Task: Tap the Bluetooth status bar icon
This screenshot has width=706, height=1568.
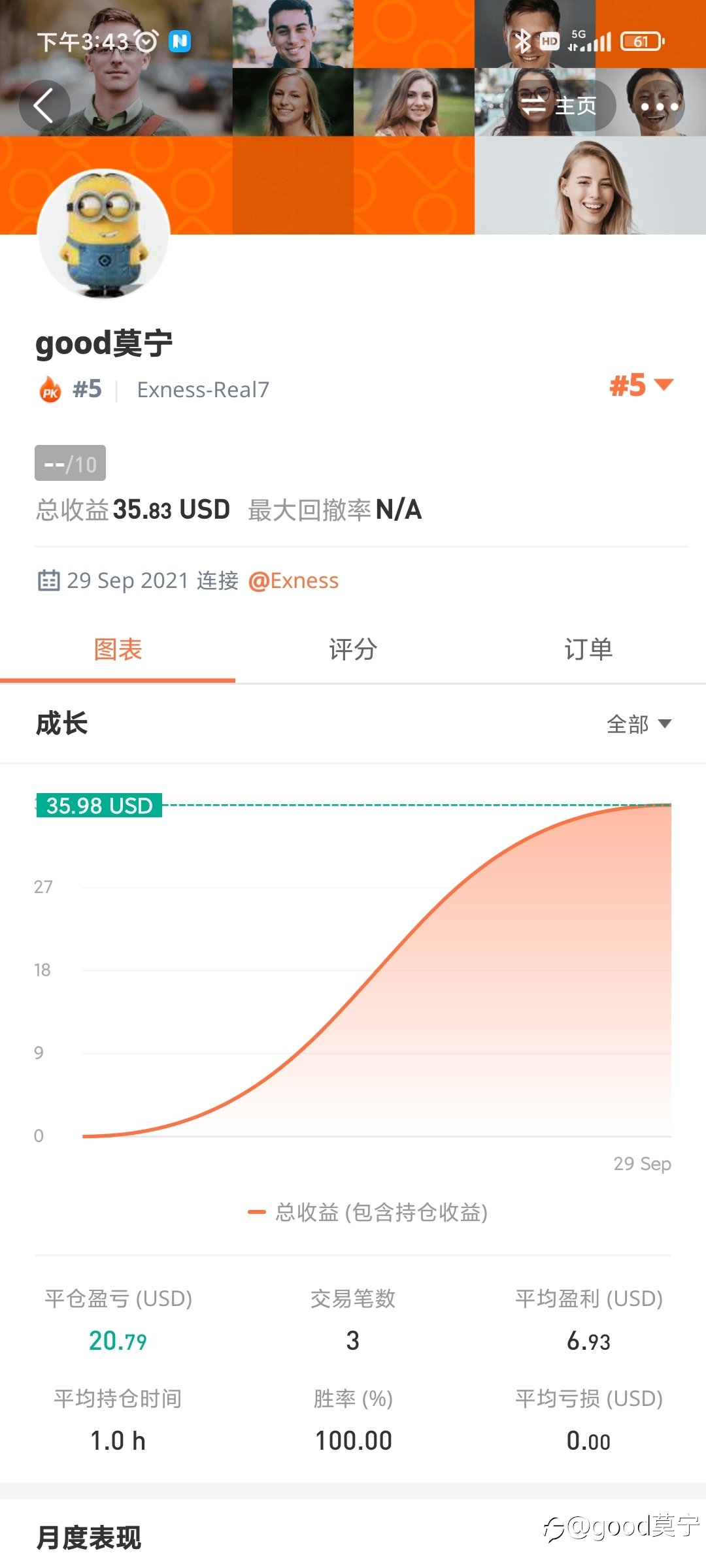Action: (522, 41)
